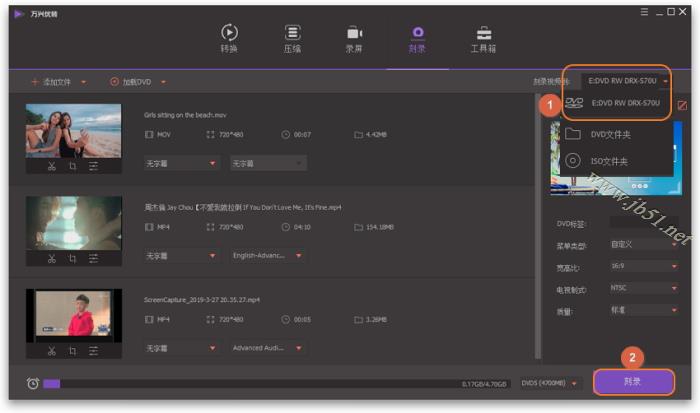Screen dimensions: 700x413
Task: Click the purple 刻录 burn button
Action: 633,382
